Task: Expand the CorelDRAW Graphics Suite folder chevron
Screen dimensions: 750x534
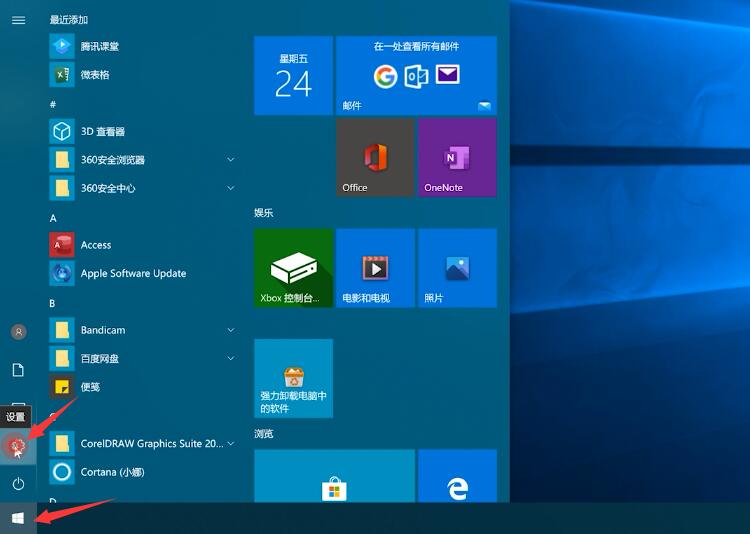Action: tap(231, 444)
